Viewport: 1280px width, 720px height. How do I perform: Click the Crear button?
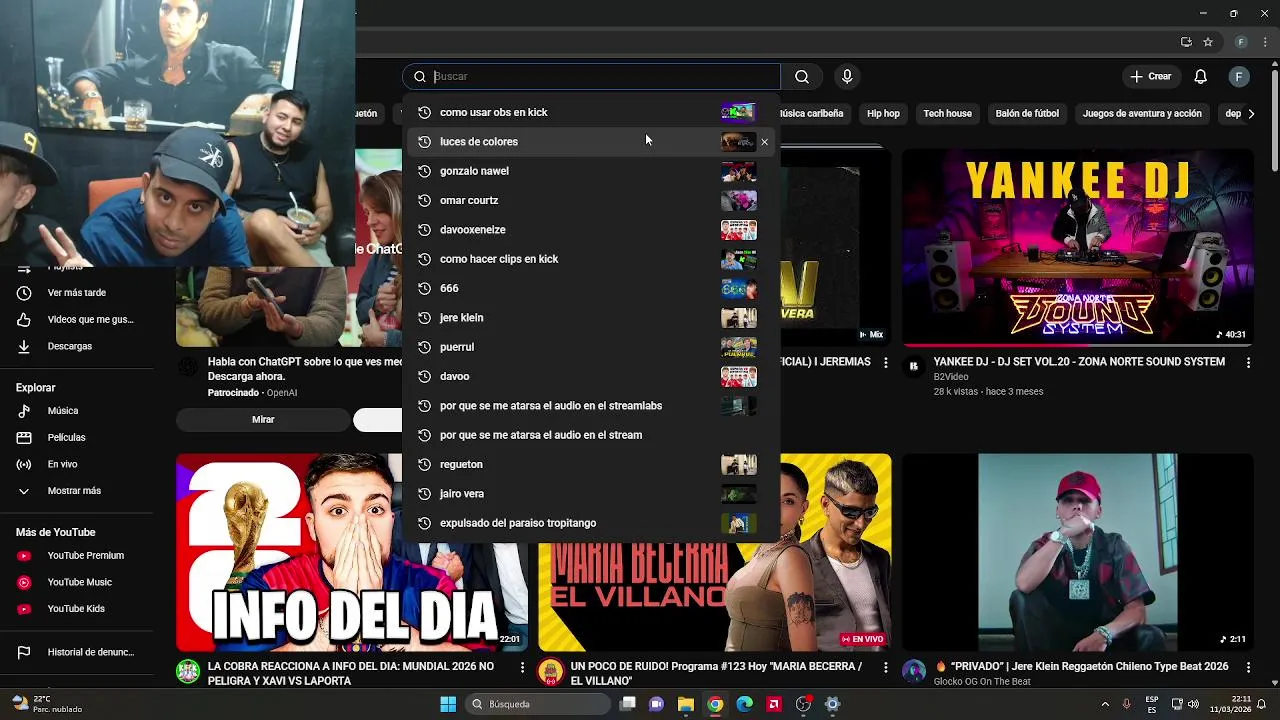1150,77
